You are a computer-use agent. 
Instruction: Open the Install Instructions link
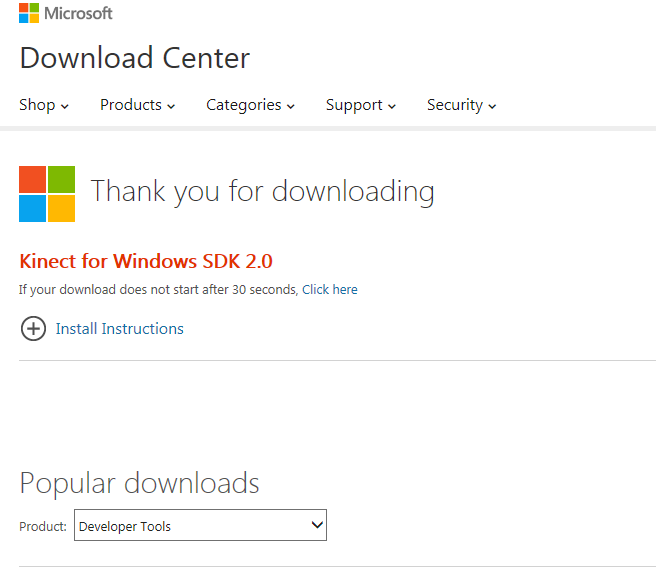(120, 329)
